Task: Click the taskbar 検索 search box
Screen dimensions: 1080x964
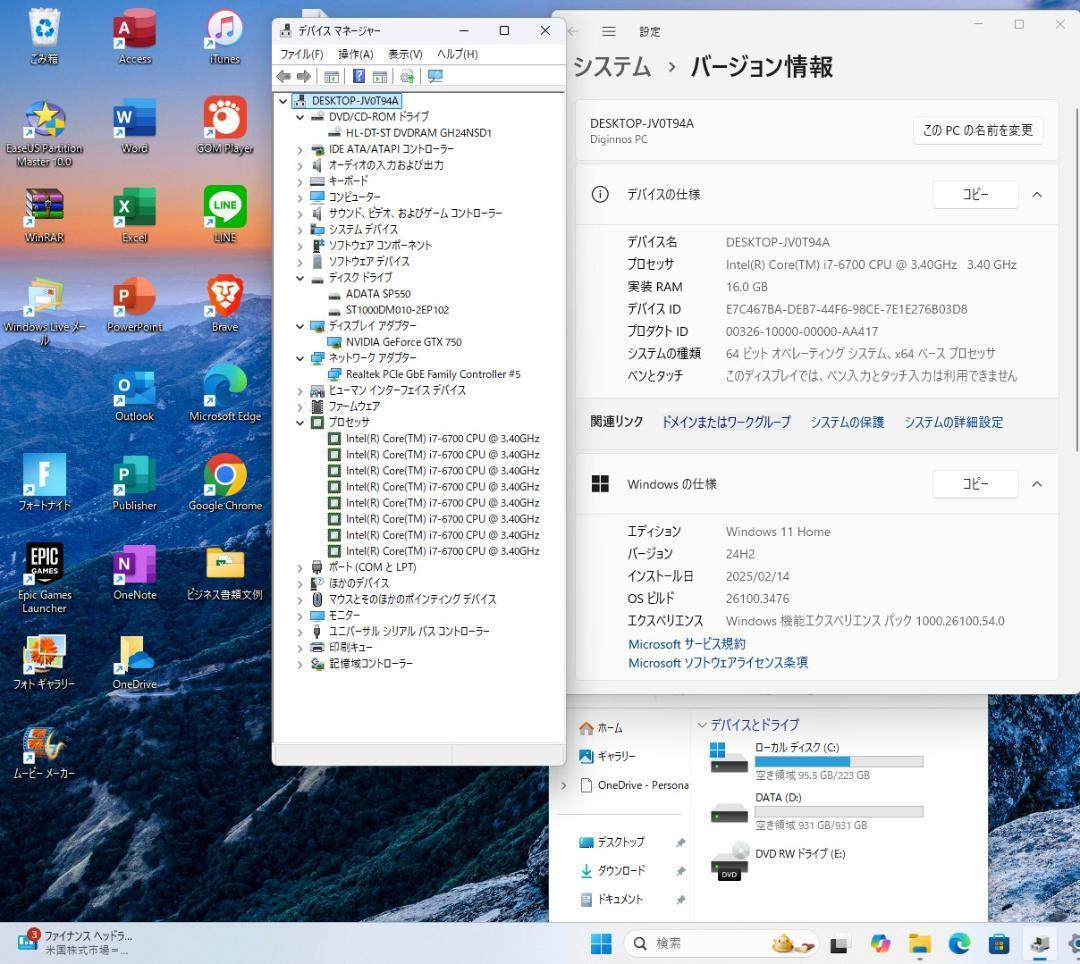Action: tap(722, 944)
